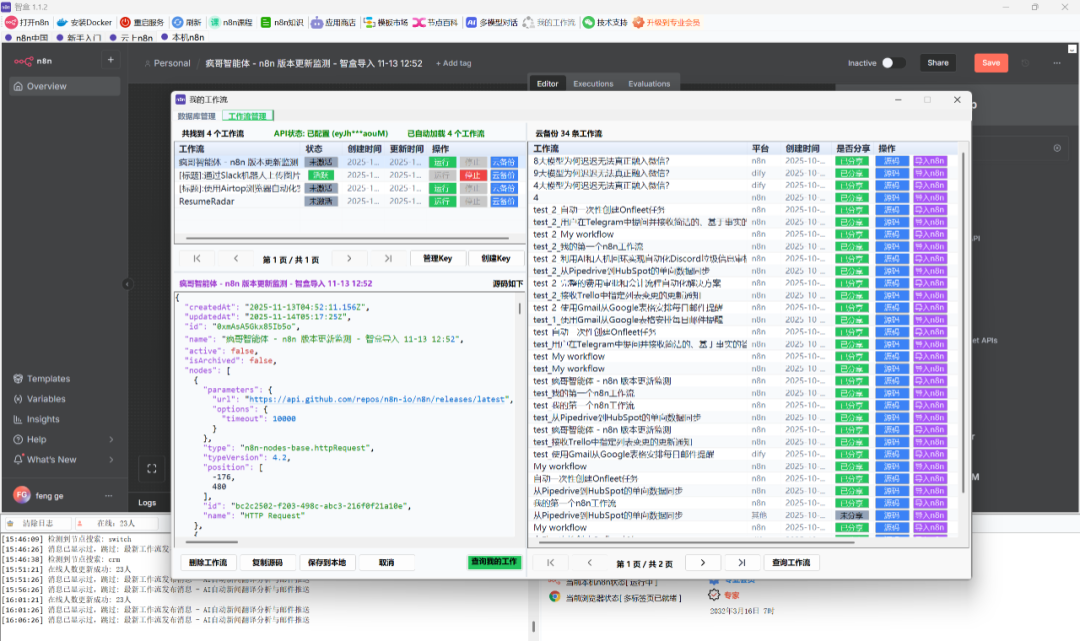
Task: Click the 重启服务 power icon
Action: click(125, 22)
